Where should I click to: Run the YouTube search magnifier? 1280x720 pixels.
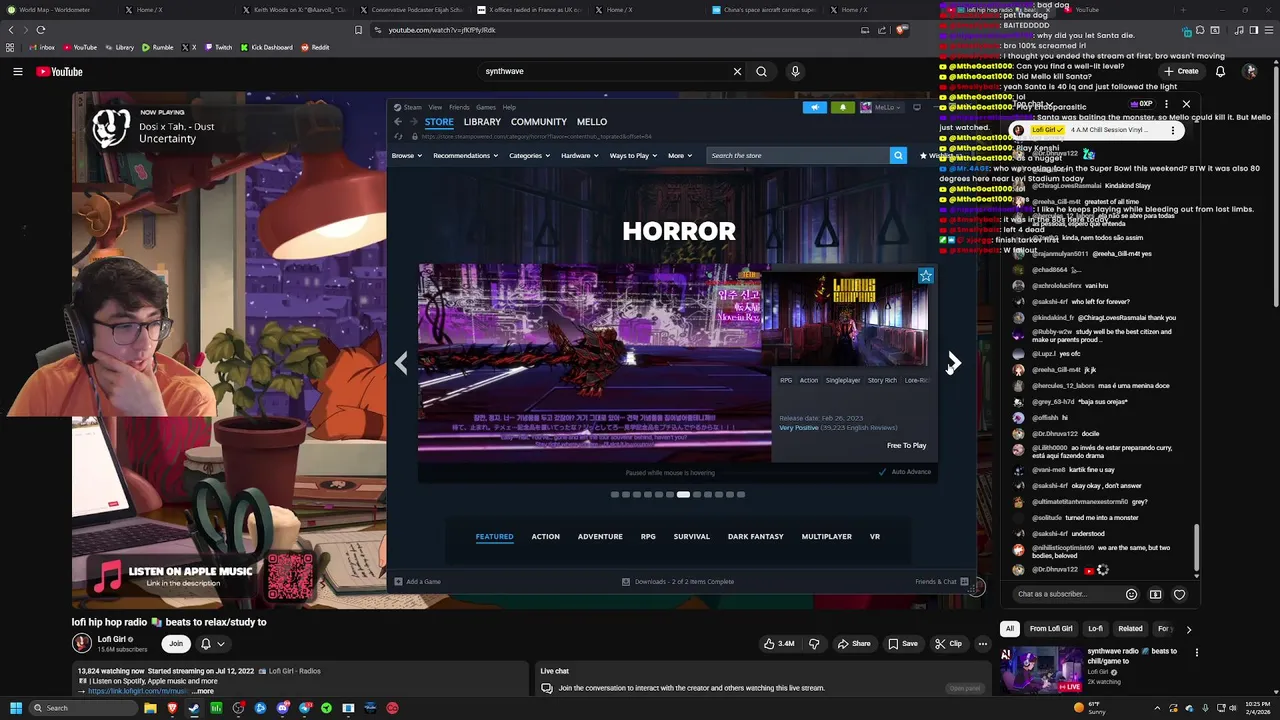(x=761, y=71)
